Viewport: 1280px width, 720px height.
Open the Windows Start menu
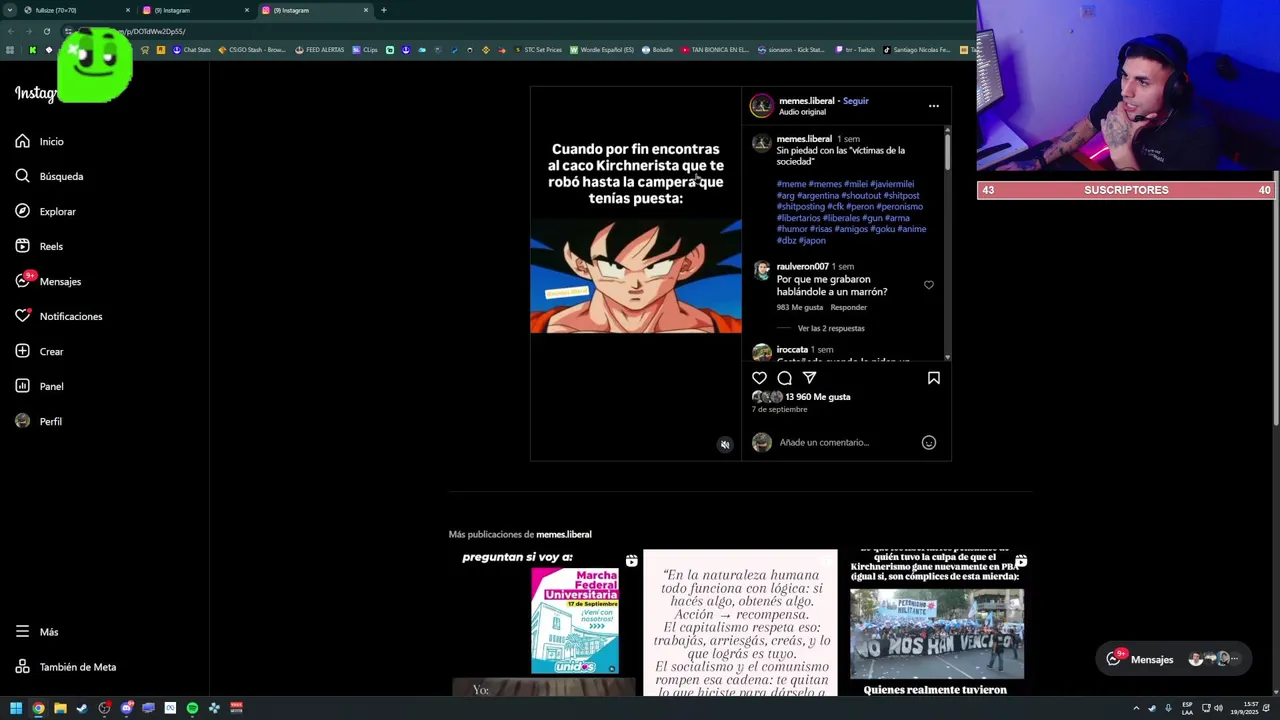coord(15,709)
